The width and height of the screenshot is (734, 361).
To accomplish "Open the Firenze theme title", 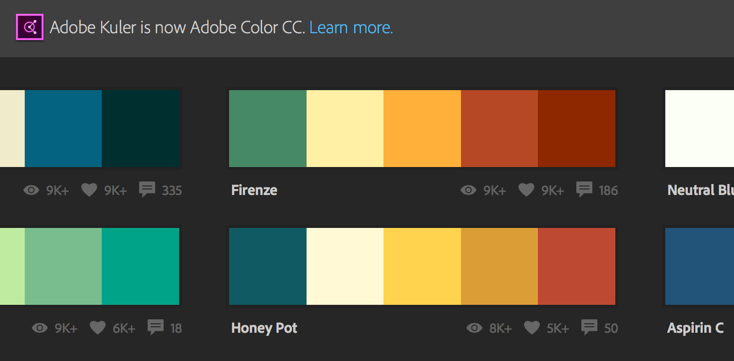I will click(x=254, y=190).
